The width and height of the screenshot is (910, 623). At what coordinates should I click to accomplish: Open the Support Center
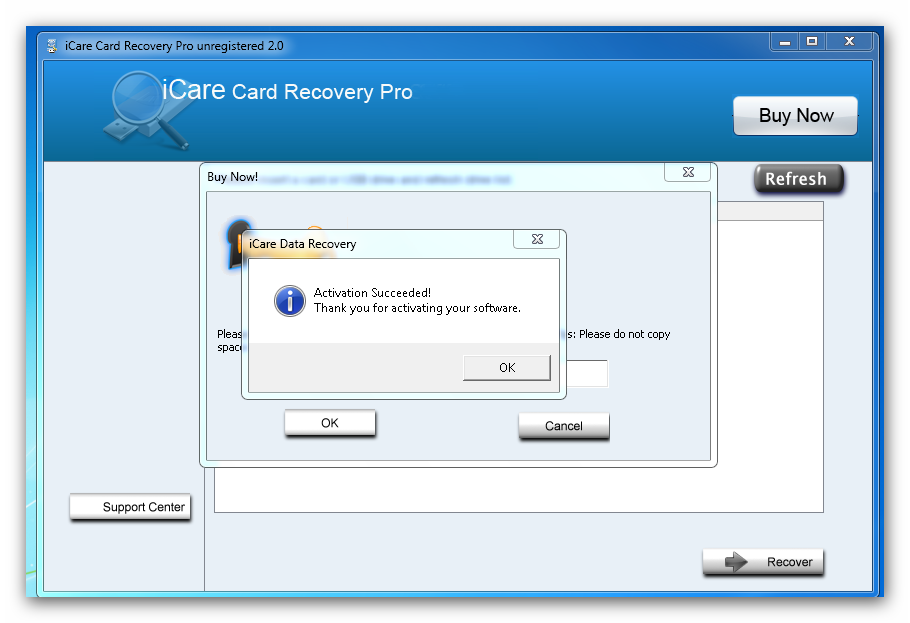tap(130, 507)
